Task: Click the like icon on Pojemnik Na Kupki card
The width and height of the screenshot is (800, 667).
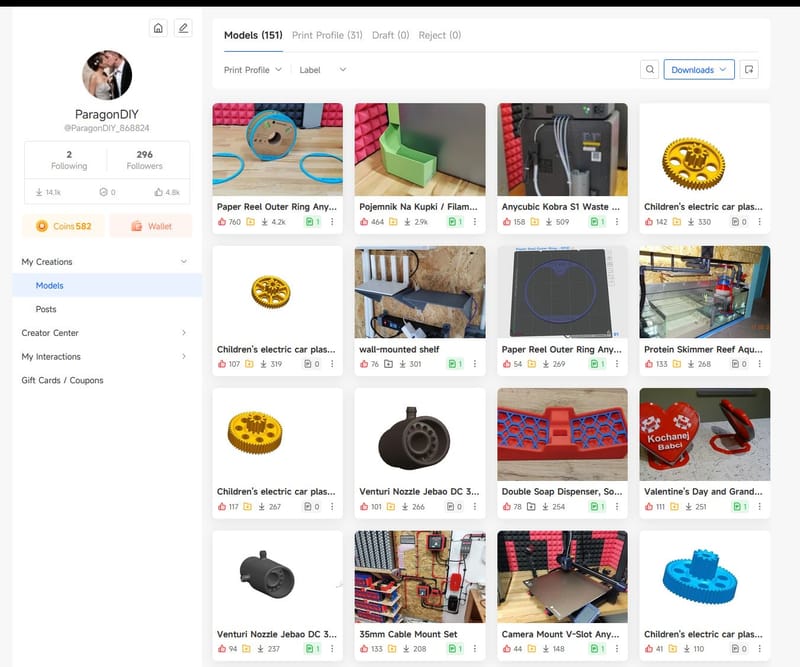Action: coord(364,222)
